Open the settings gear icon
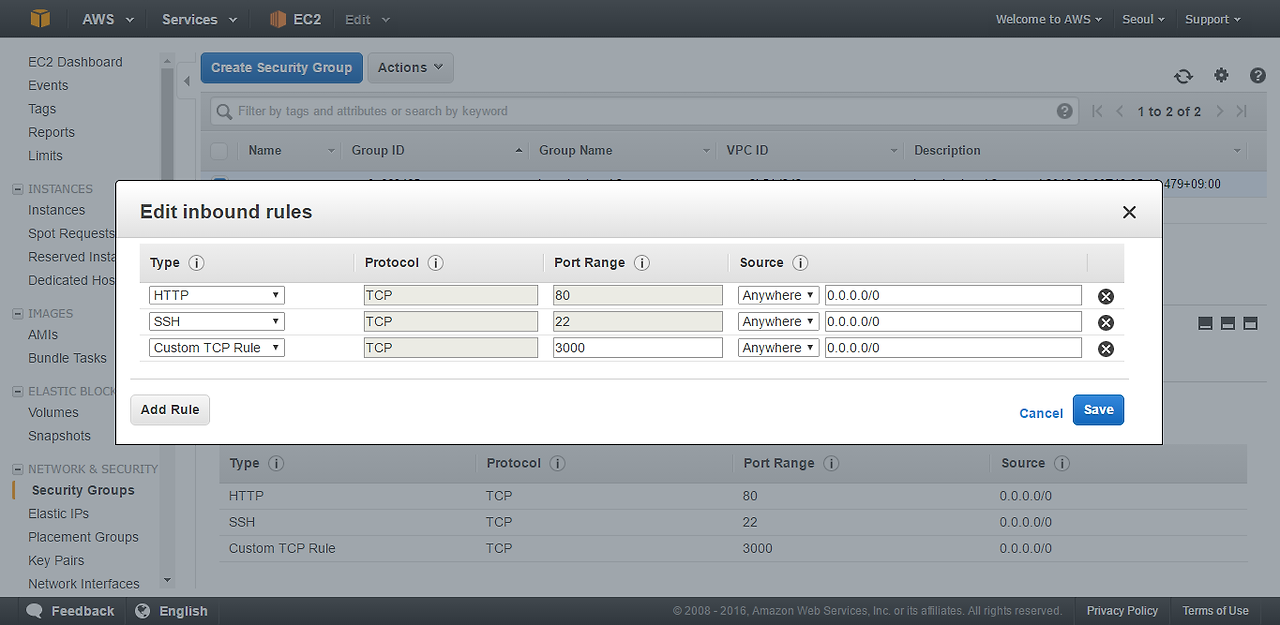The height and width of the screenshot is (625, 1280). pyautogui.click(x=1221, y=75)
